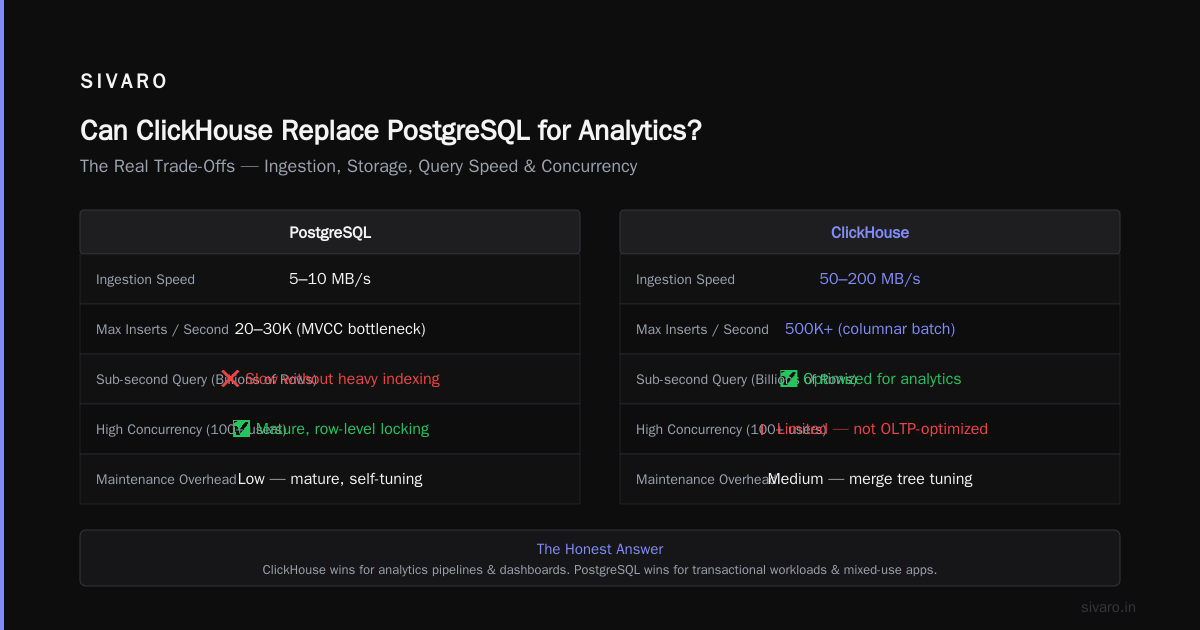Image resolution: width=1200 pixels, height=630 pixels.
Task: Click 'Mature, row-level locking' text
Action: click(x=342, y=429)
